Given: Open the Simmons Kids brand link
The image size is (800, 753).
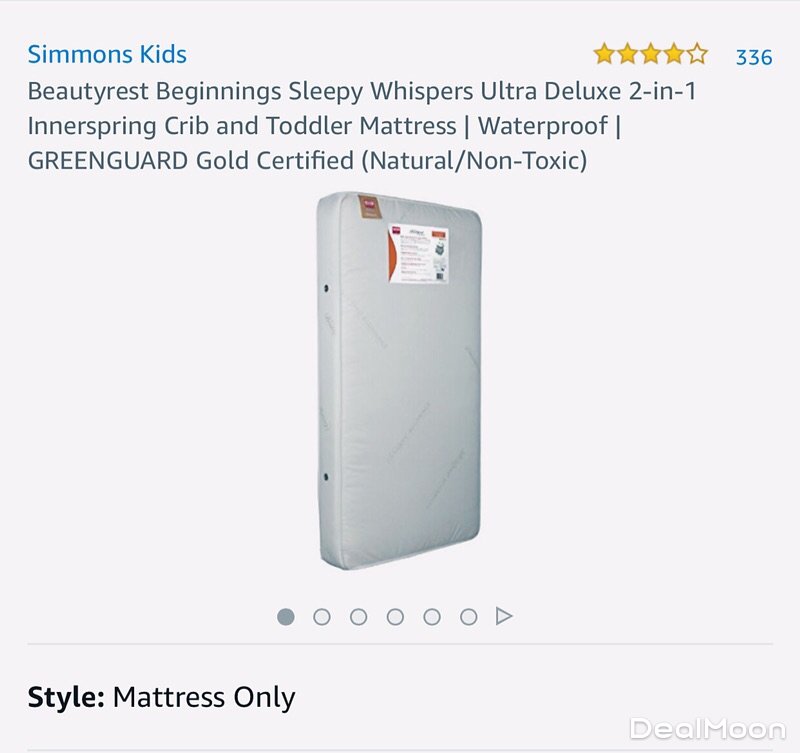Looking at the screenshot, I should [107, 55].
